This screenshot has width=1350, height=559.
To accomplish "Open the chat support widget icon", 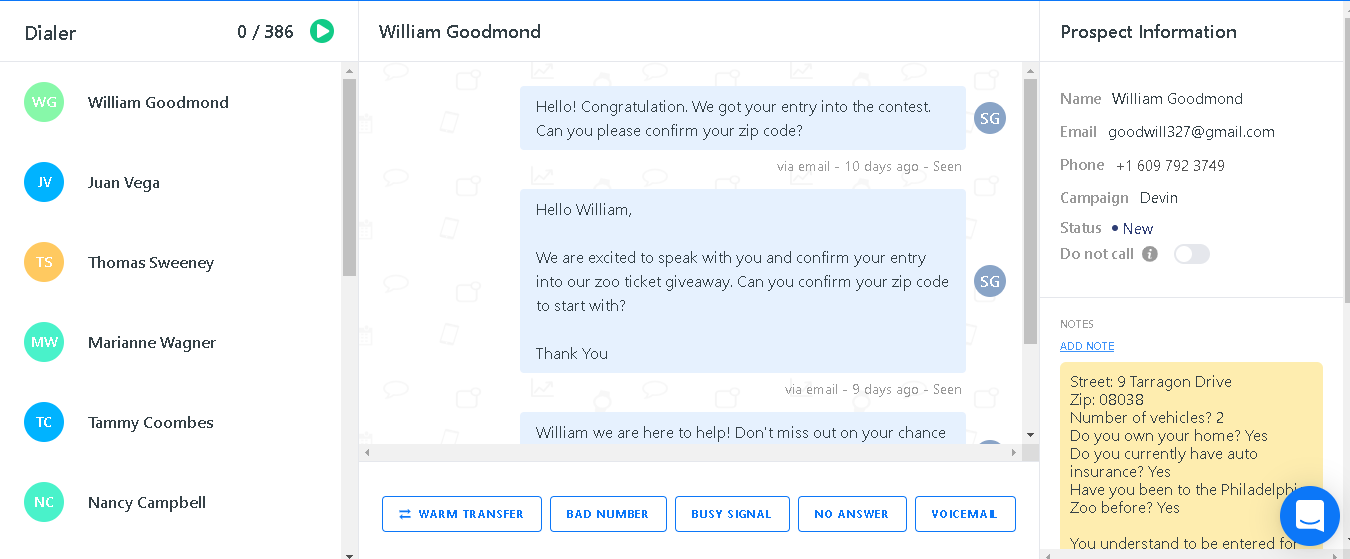I will [1309, 516].
